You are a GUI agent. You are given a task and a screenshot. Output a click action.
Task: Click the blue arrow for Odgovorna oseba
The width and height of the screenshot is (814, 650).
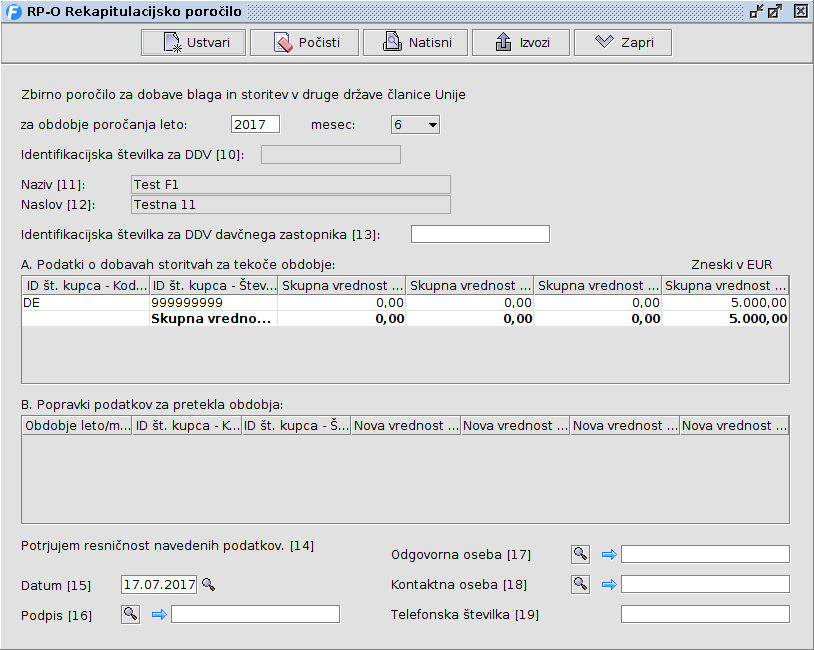608,555
